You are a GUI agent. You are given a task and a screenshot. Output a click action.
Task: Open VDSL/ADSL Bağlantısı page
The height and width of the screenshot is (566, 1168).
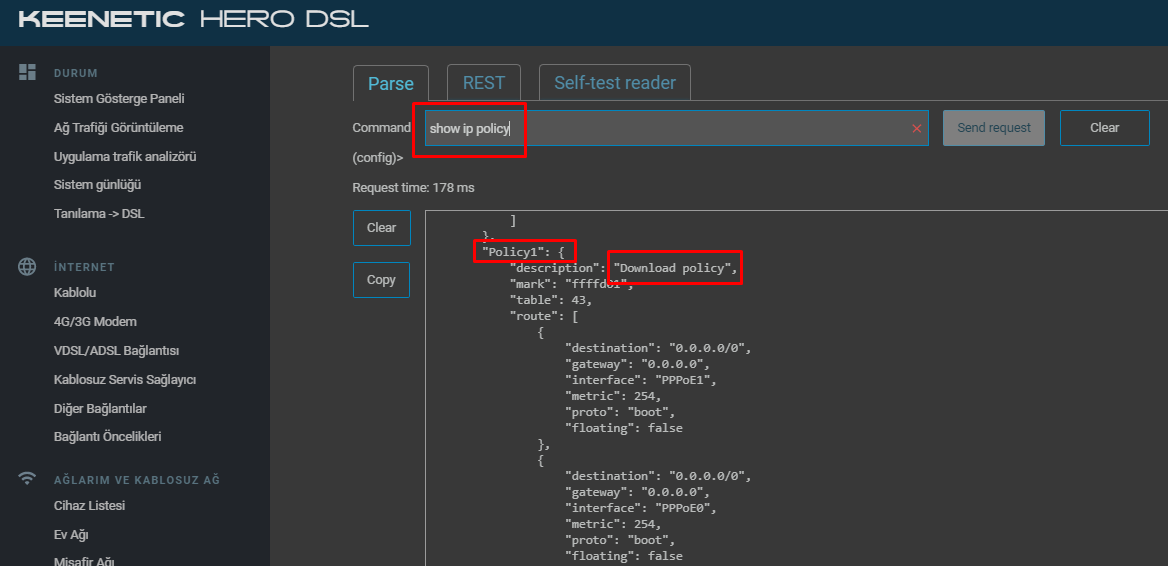tap(116, 351)
